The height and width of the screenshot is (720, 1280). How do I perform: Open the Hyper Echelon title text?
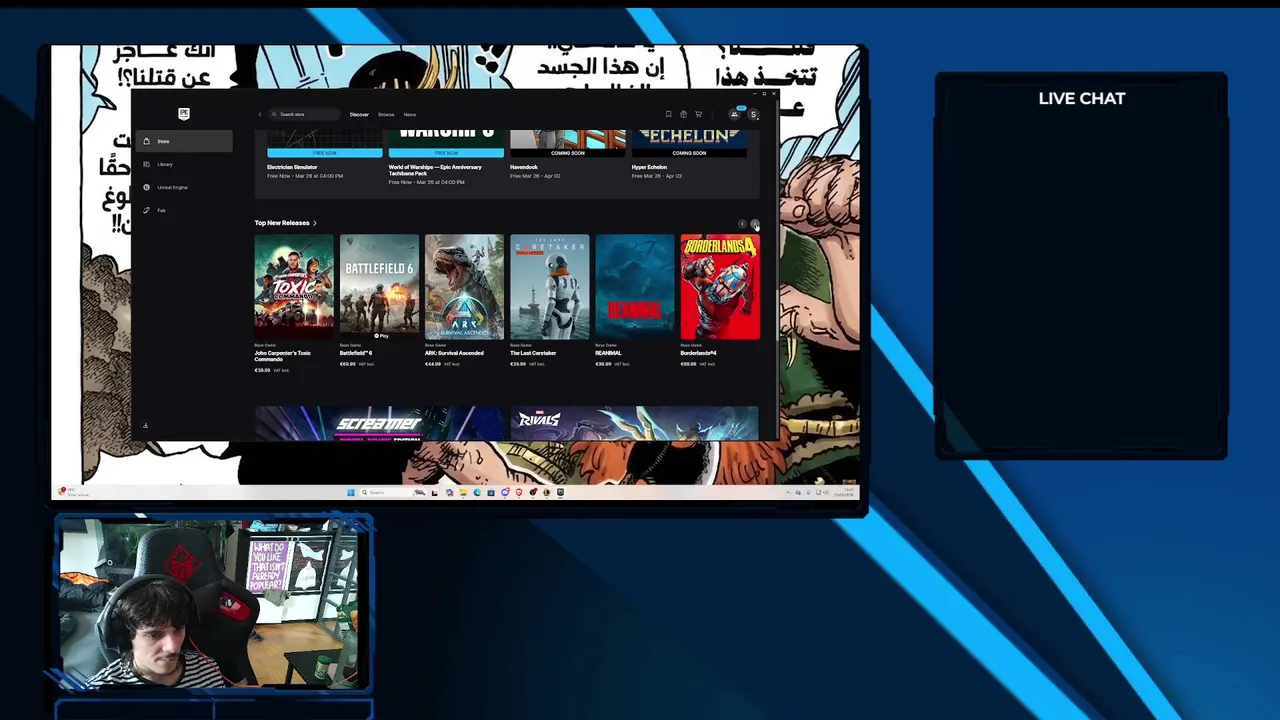coord(649,167)
